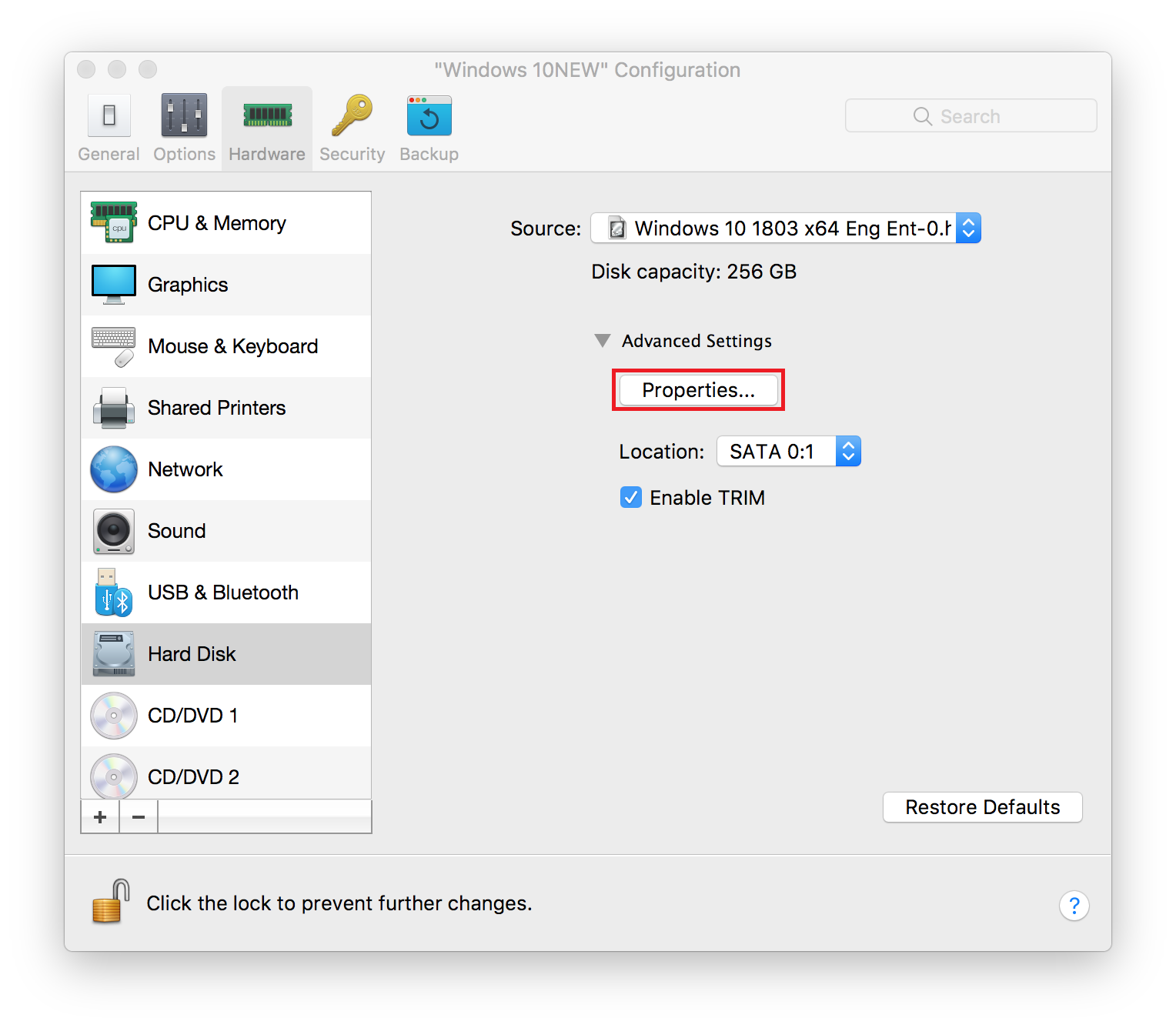Remove selected device with minus button
This screenshot has height=1028, width=1176.
point(138,816)
